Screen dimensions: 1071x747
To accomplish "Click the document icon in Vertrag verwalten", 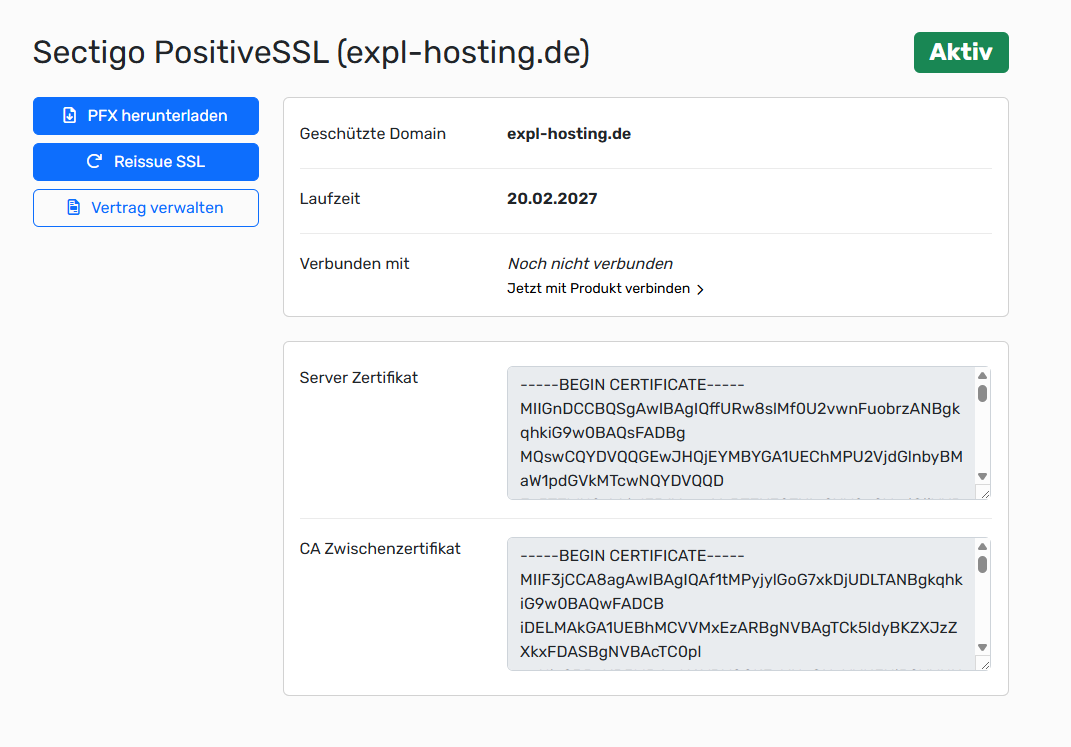I will (x=74, y=207).
